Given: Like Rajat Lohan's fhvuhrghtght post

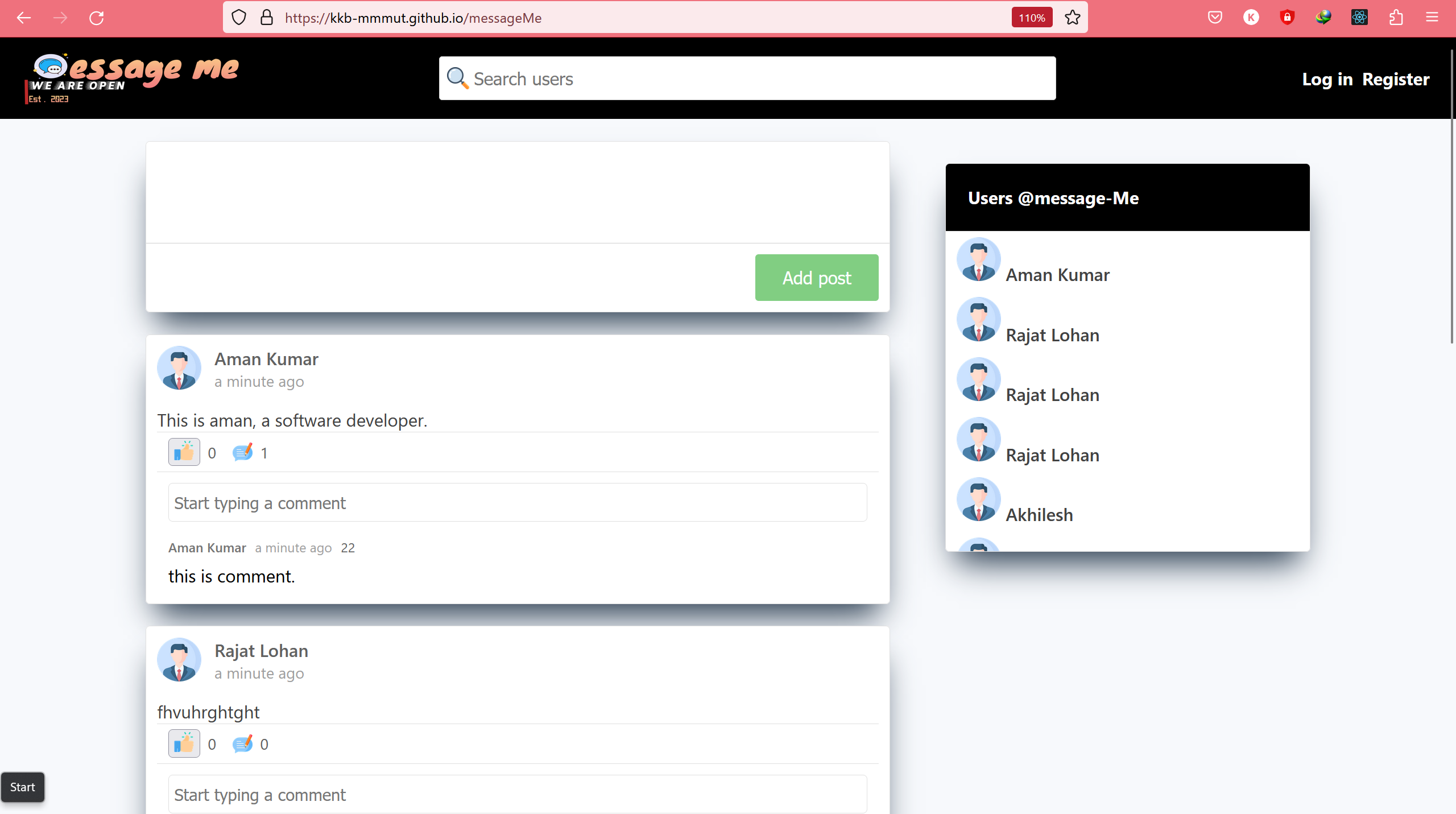Looking at the screenshot, I should [x=184, y=743].
